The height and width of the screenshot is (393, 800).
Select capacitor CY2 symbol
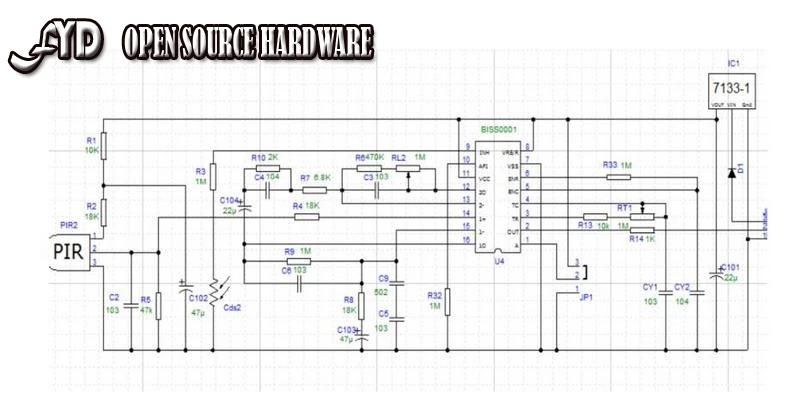(697, 293)
